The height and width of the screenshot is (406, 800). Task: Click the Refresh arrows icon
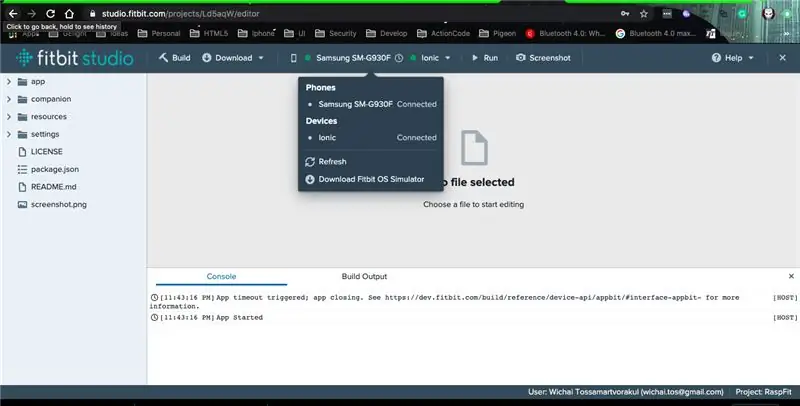[310, 162]
